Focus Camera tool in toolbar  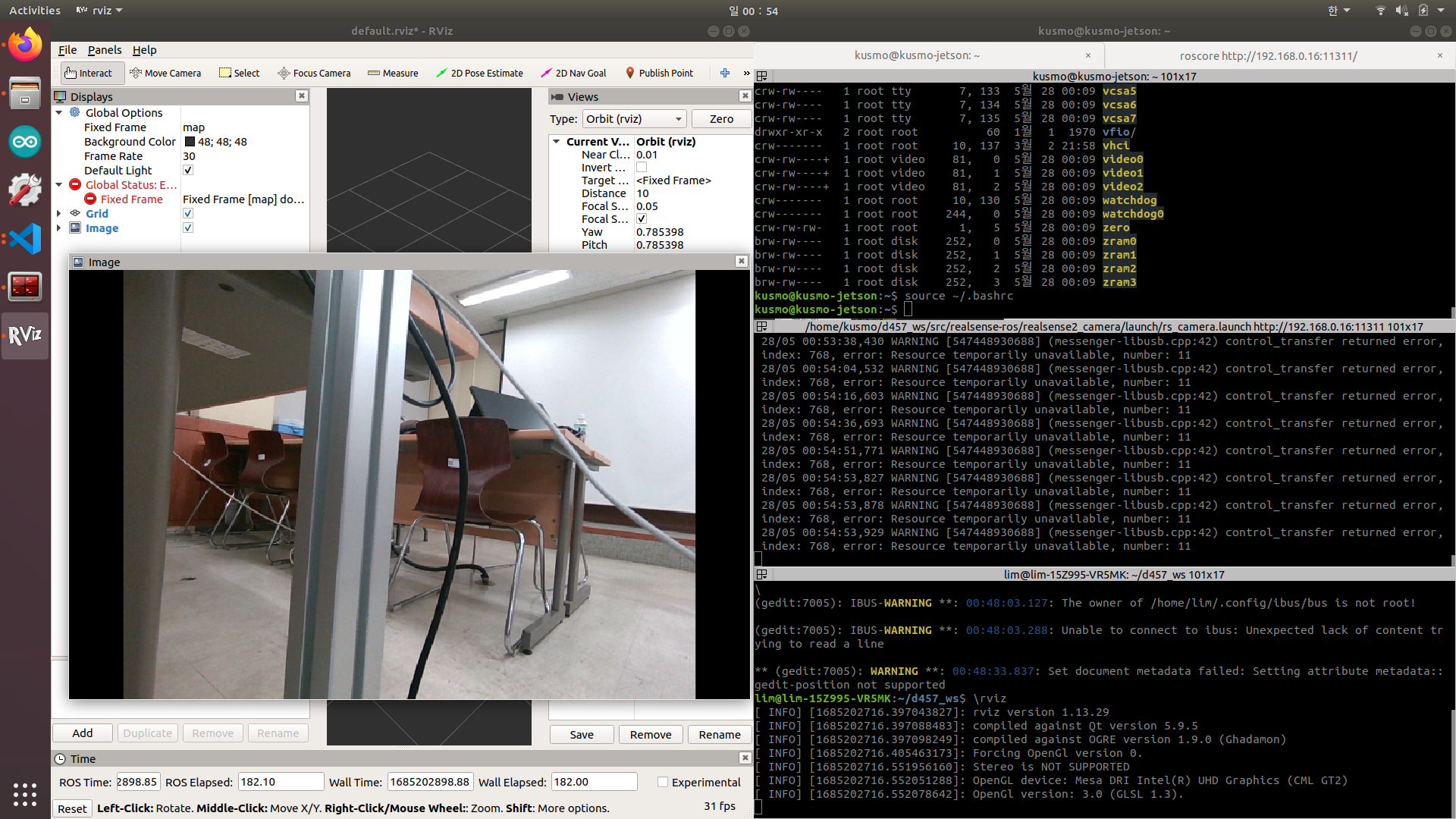tap(314, 73)
